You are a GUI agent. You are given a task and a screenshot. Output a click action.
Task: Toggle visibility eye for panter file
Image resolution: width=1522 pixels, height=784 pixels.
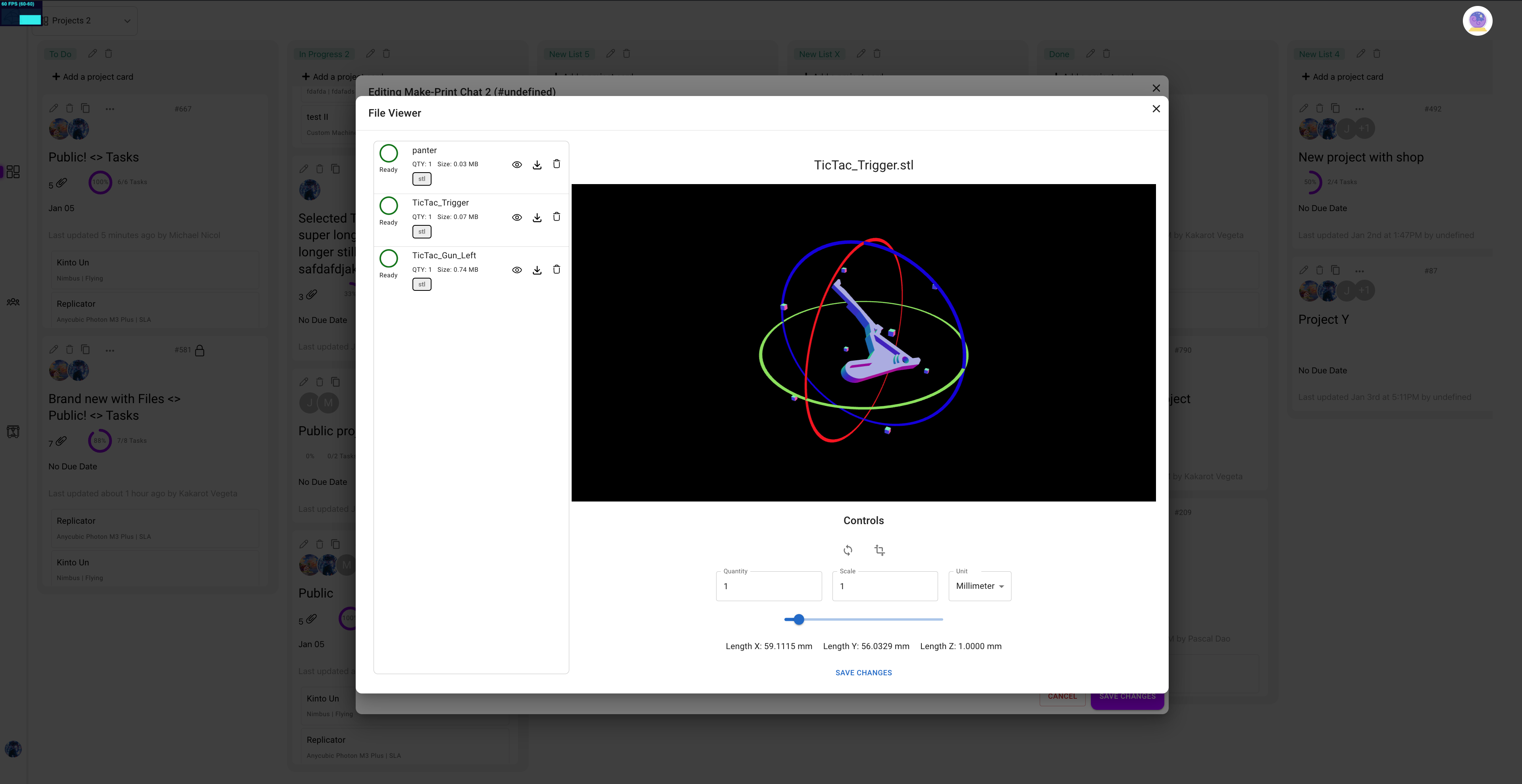[x=516, y=165]
